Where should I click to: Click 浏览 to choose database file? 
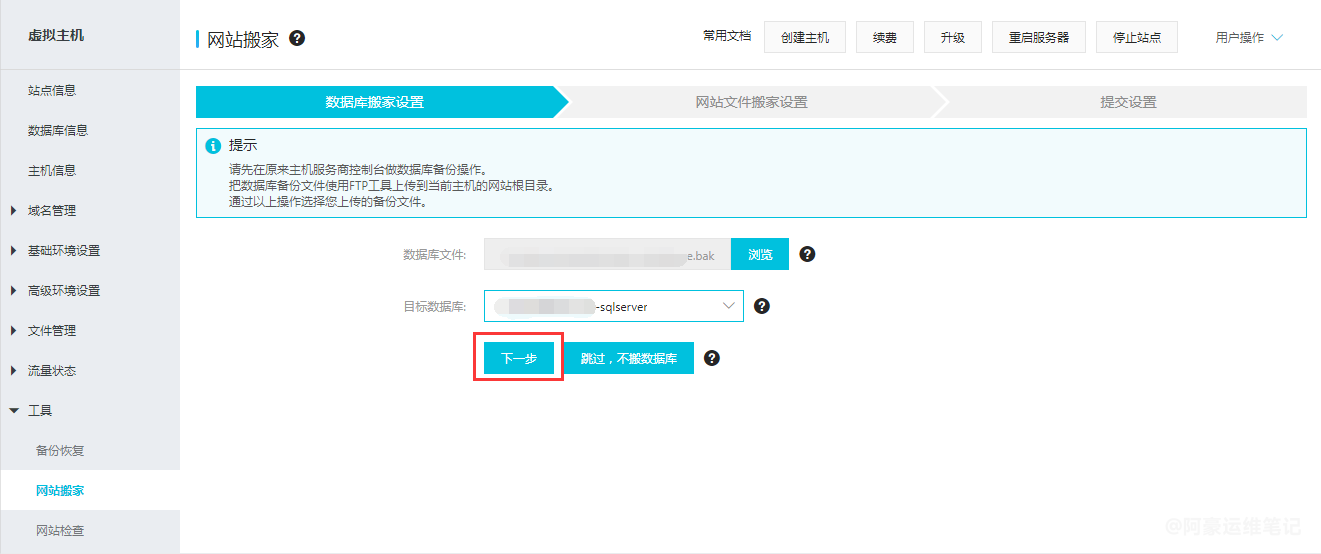coord(760,254)
